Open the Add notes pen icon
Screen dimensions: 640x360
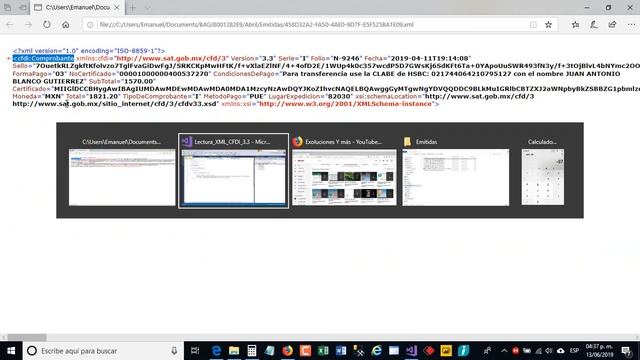pyautogui.click(x=594, y=25)
